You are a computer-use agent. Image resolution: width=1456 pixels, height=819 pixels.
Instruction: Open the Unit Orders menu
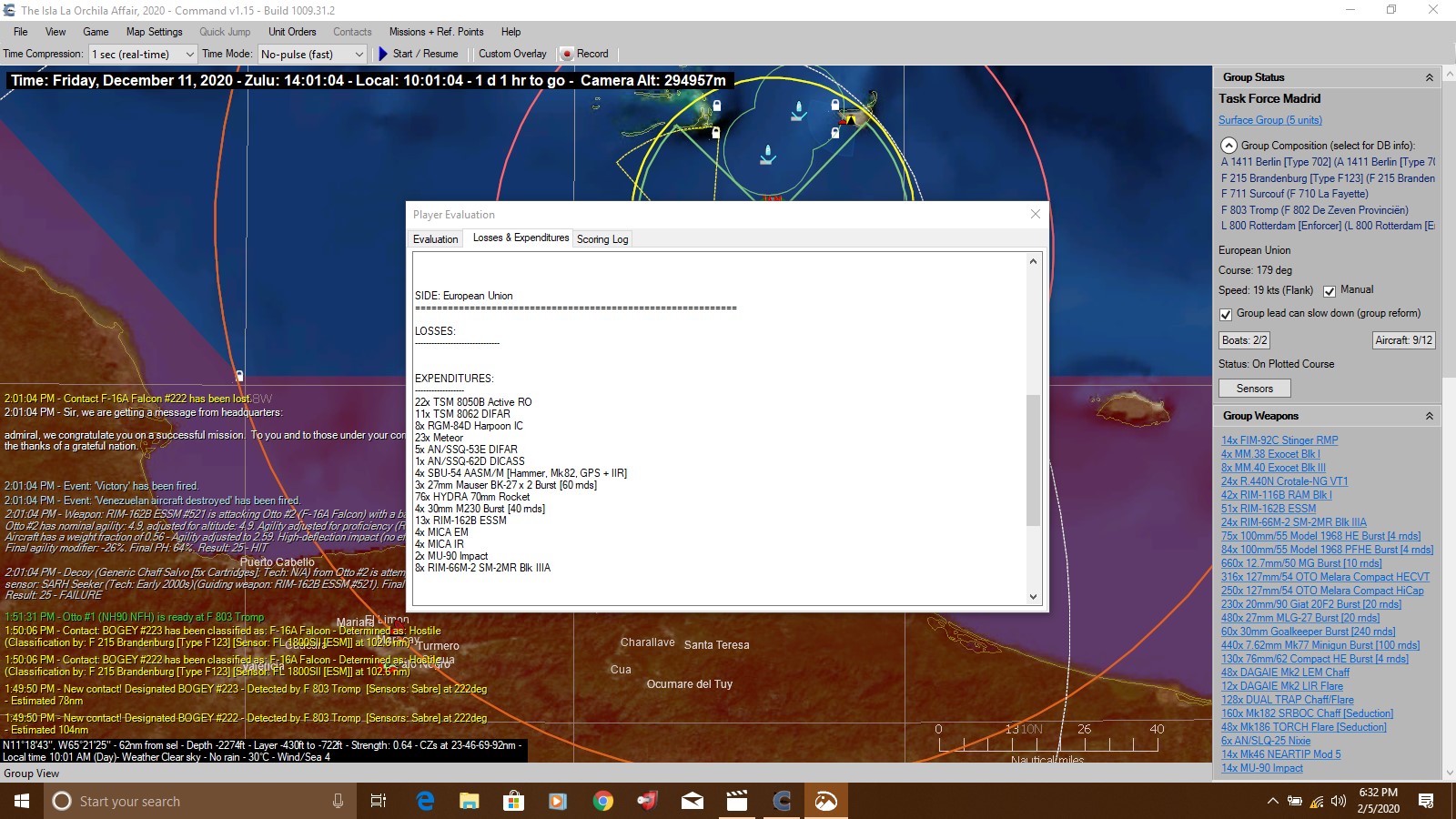tap(292, 32)
